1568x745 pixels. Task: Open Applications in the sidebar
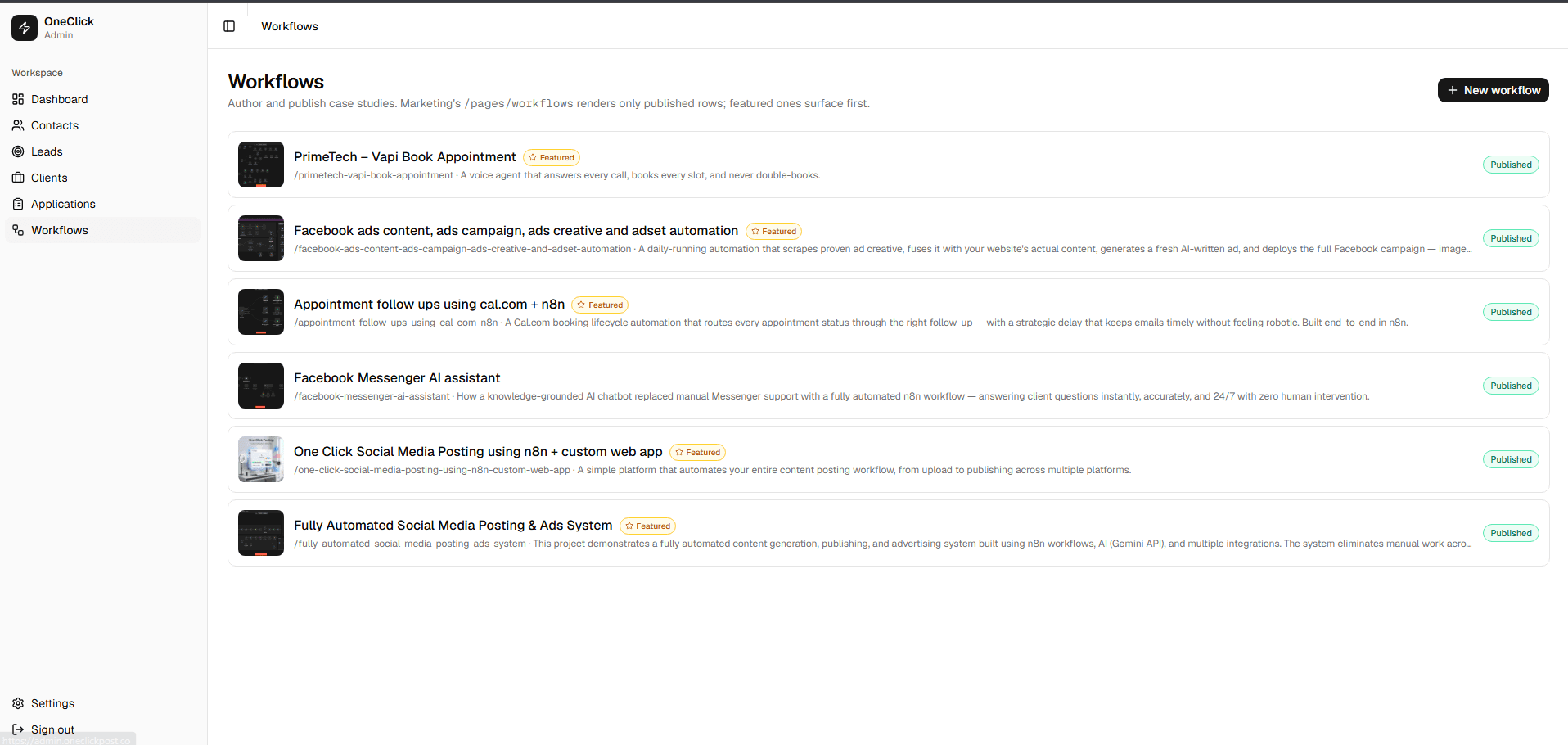102,204
